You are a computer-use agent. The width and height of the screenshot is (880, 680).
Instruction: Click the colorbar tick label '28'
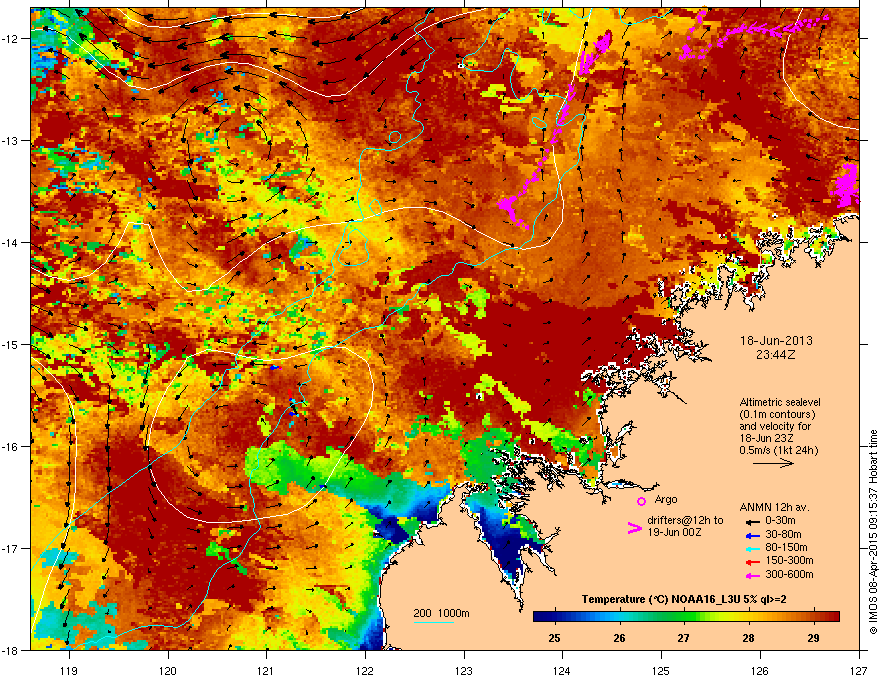point(748,638)
